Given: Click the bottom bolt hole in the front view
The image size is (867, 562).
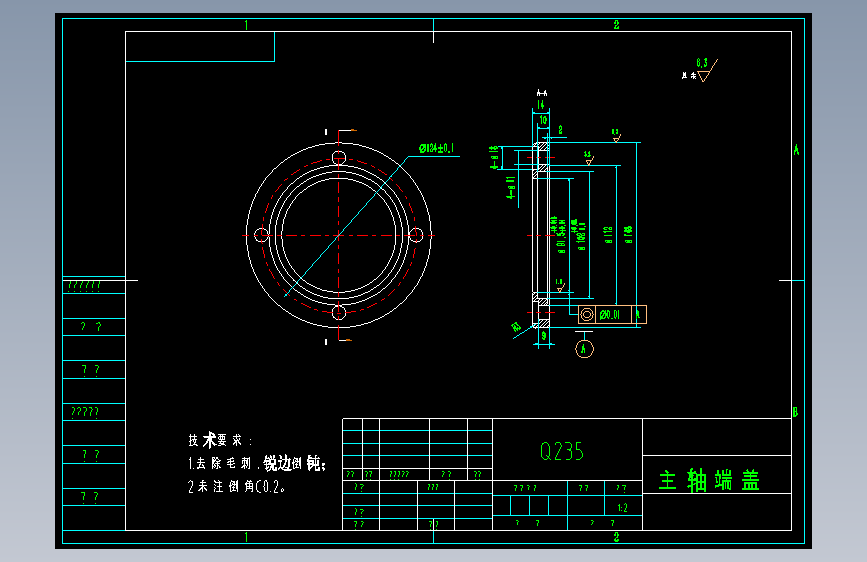Looking at the screenshot, I should point(339,313).
